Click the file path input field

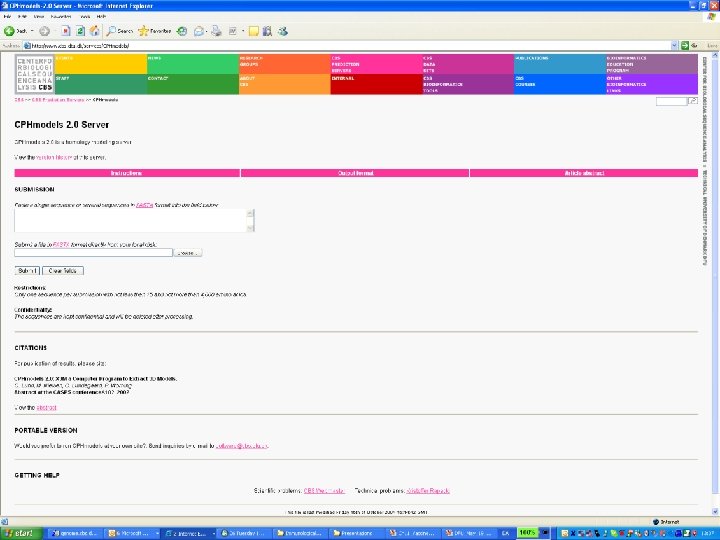pyautogui.click(x=94, y=253)
